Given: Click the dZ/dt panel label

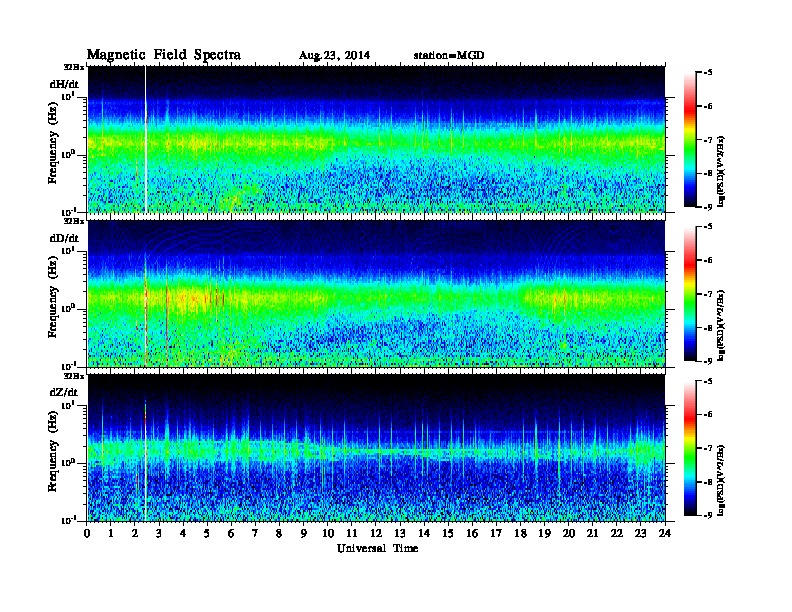Looking at the screenshot, I should click(64, 392).
